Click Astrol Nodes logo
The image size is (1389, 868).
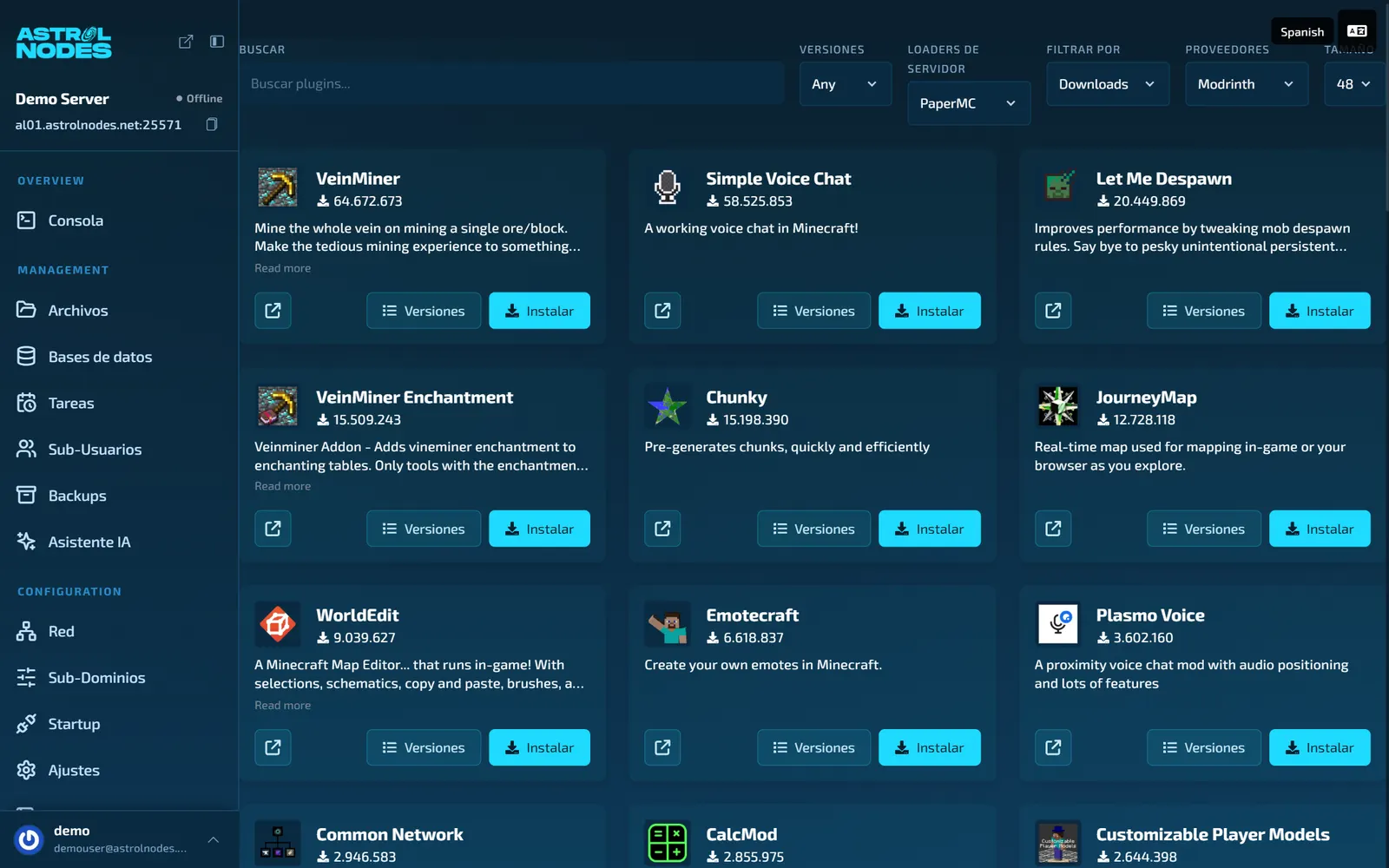click(63, 43)
